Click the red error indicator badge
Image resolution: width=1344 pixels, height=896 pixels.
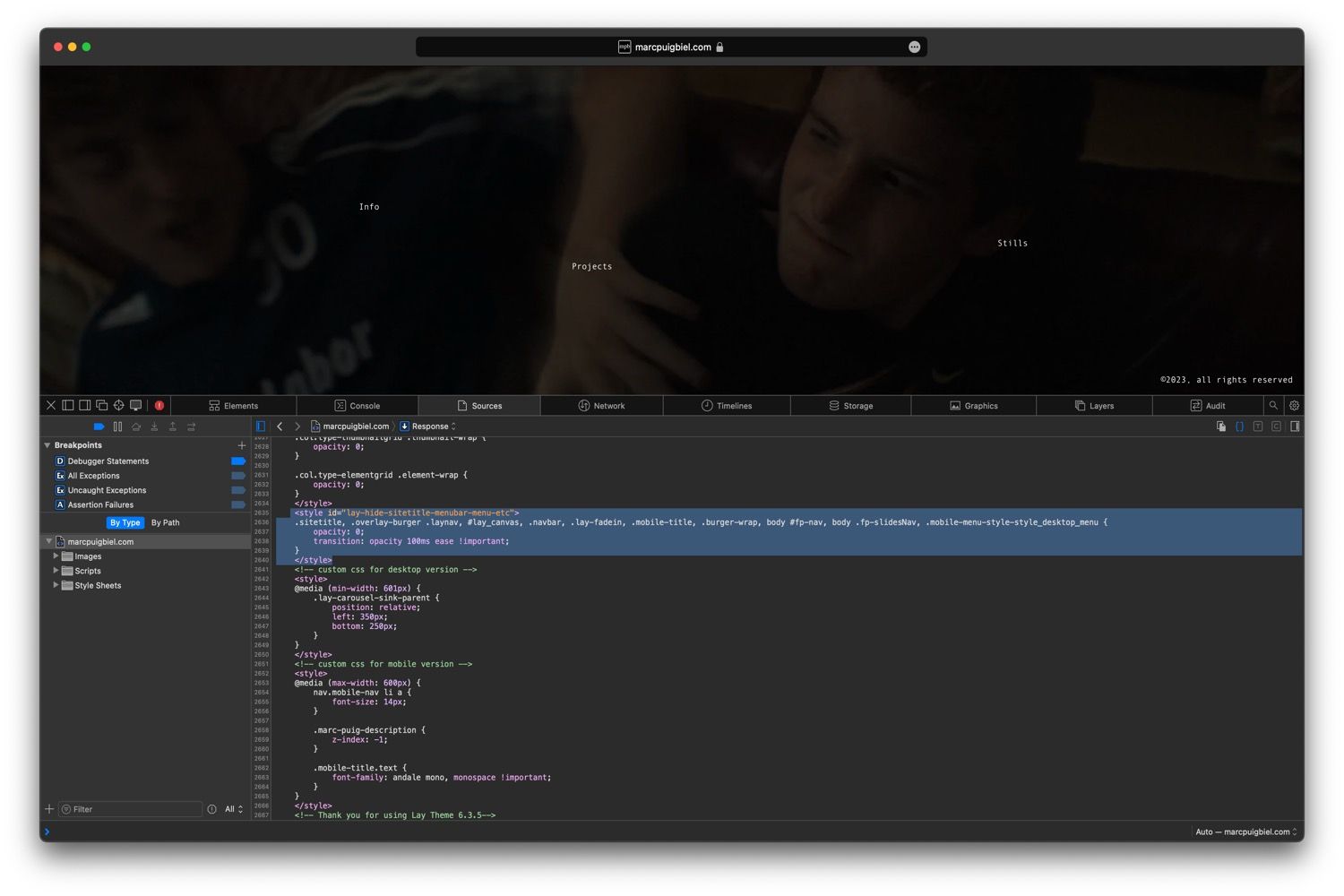159,406
